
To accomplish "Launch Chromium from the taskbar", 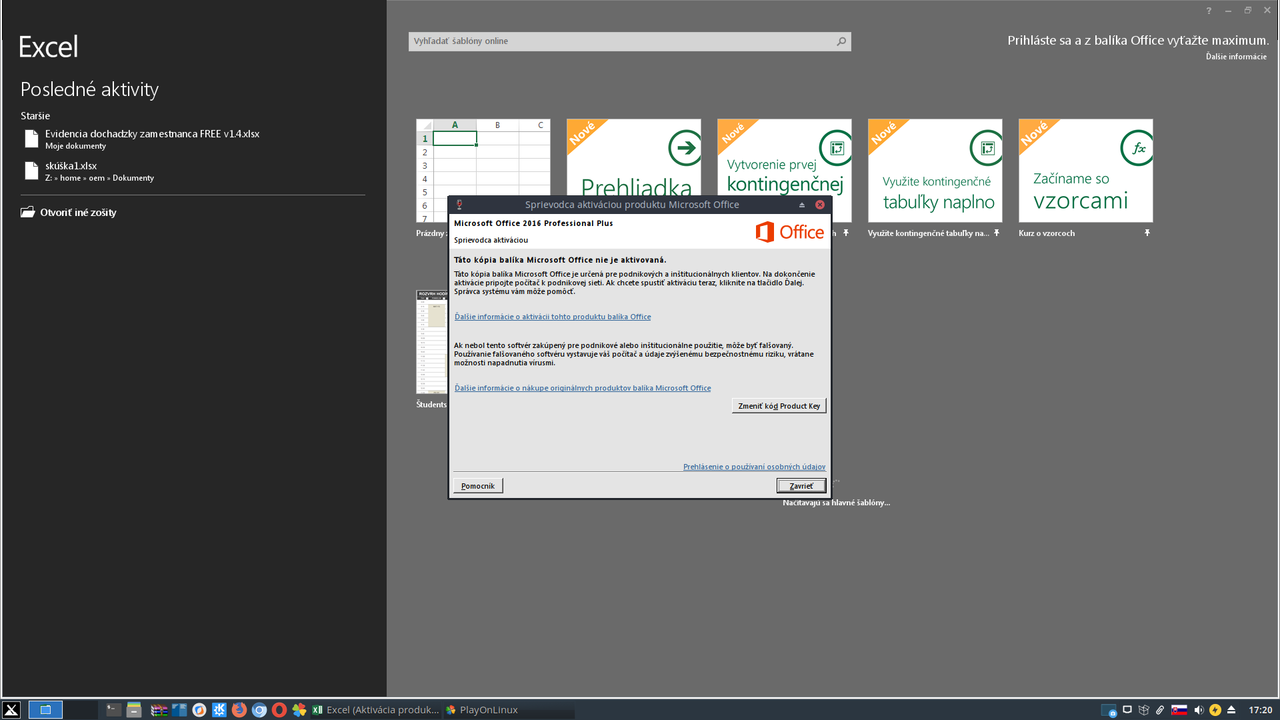I will pyautogui.click(x=259, y=710).
